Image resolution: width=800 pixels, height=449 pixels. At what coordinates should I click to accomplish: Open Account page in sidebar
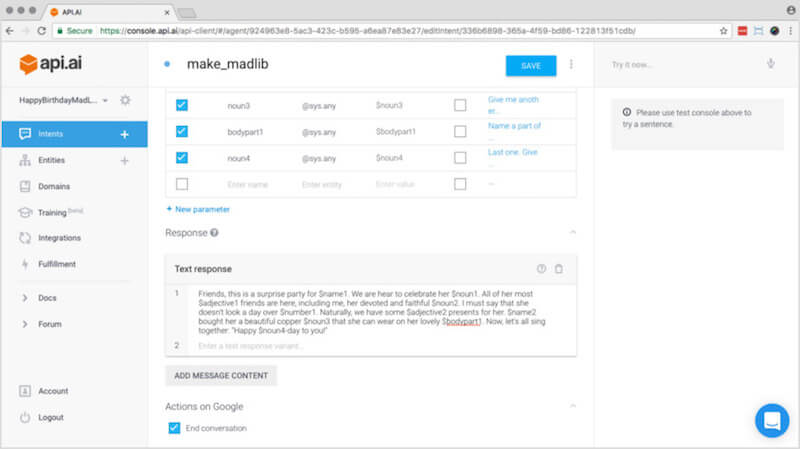pyautogui.click(x=53, y=391)
